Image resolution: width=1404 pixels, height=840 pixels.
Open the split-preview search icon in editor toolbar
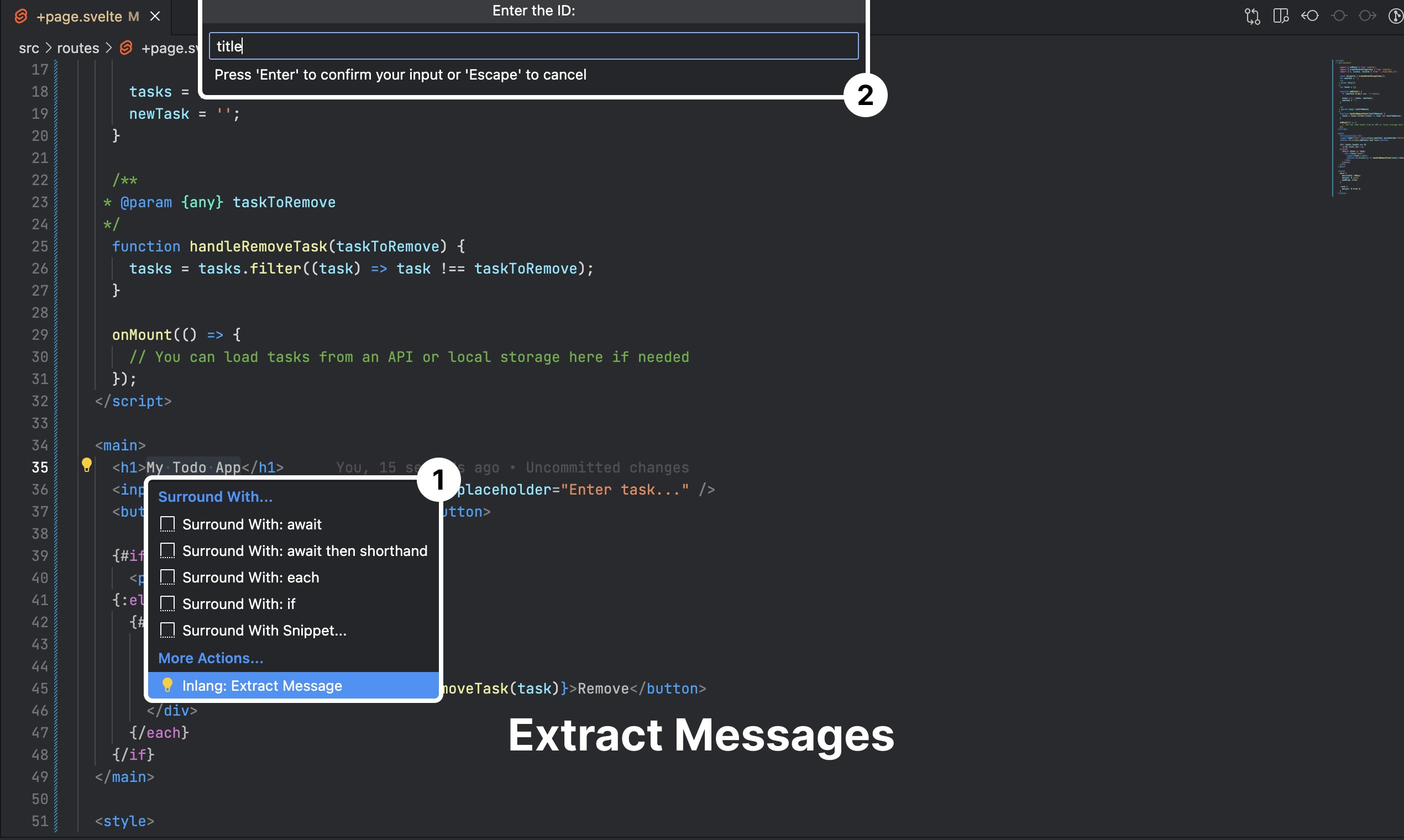pos(1281,16)
